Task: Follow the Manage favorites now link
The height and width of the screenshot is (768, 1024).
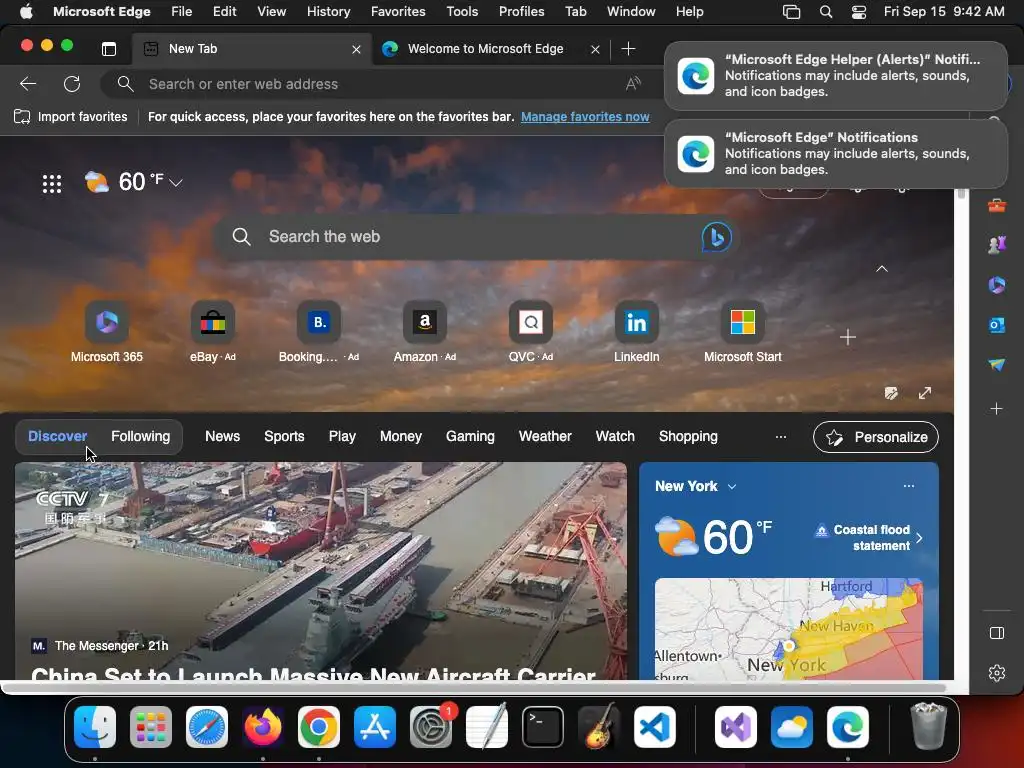Action: coord(585,117)
